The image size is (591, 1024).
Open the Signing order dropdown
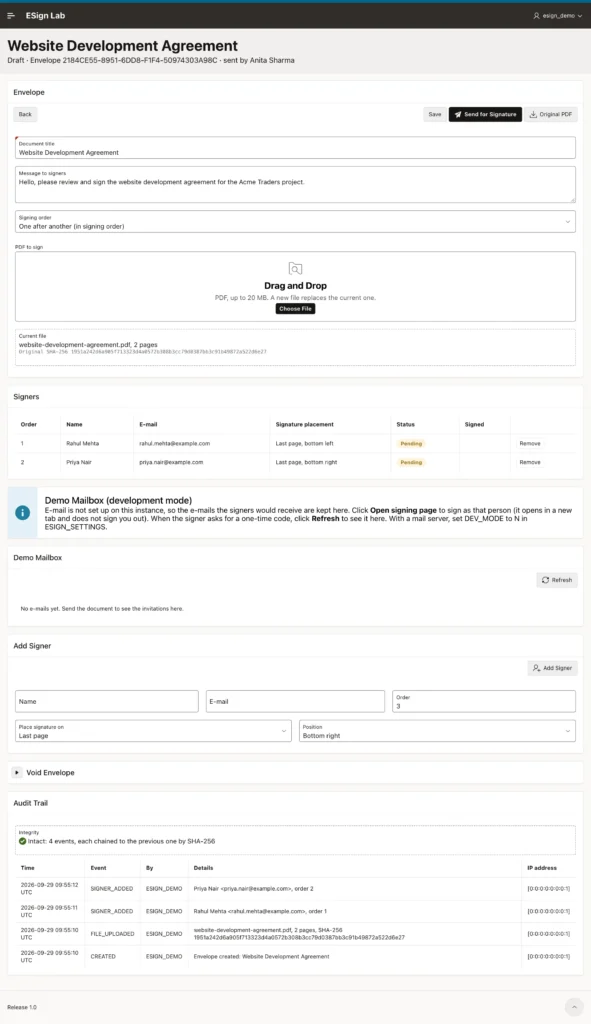coord(295,221)
